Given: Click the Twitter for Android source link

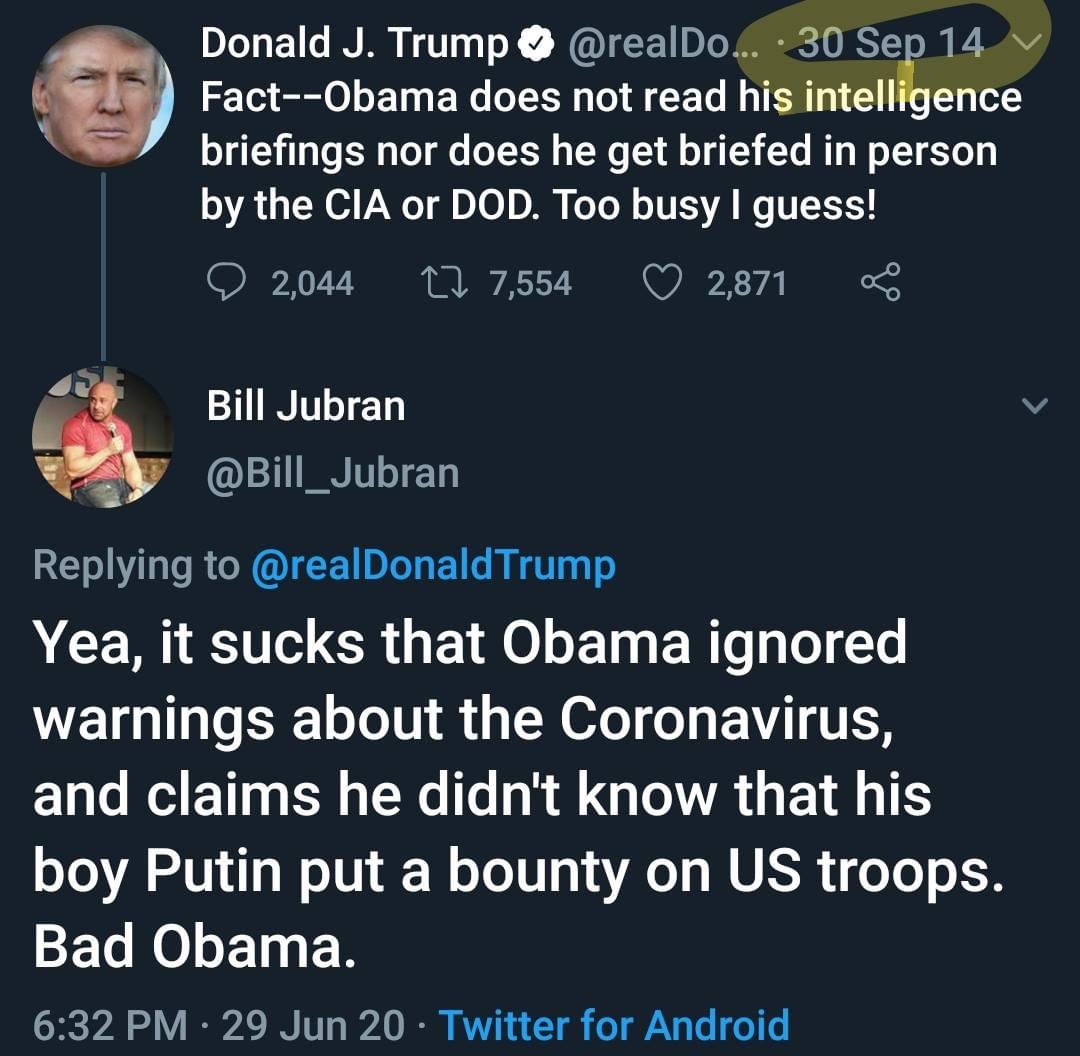Looking at the screenshot, I should pyautogui.click(x=614, y=1025).
